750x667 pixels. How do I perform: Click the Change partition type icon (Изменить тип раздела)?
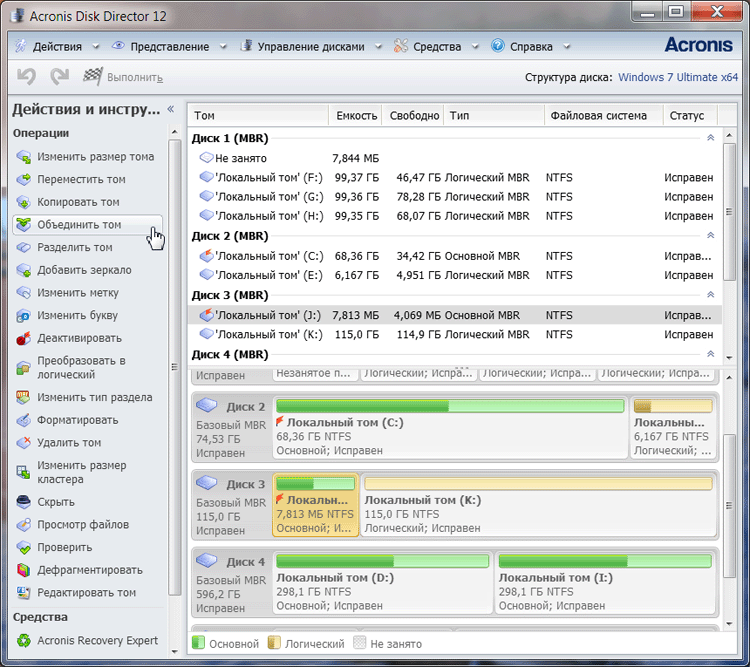pyautogui.click(x=23, y=397)
